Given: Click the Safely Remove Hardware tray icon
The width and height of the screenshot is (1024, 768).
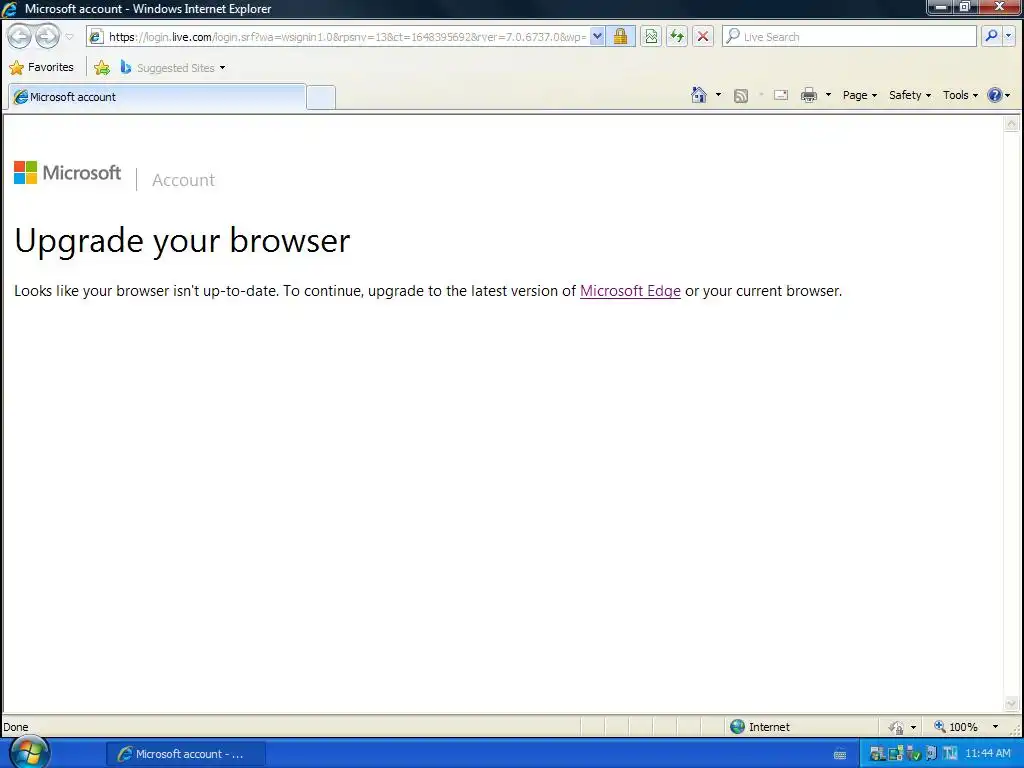Looking at the screenshot, I should (913, 754).
